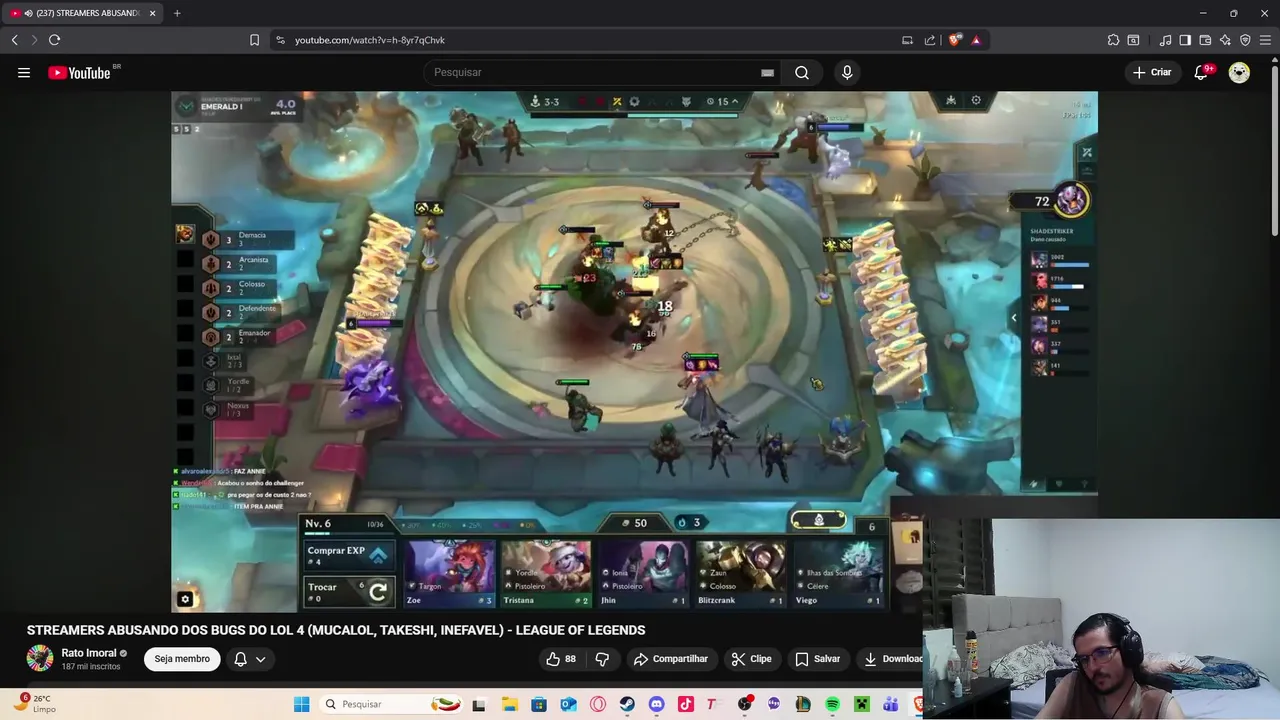Screen dimensions: 1280x720
Task: Open OBS Studio from the taskbar
Action: click(x=744, y=704)
